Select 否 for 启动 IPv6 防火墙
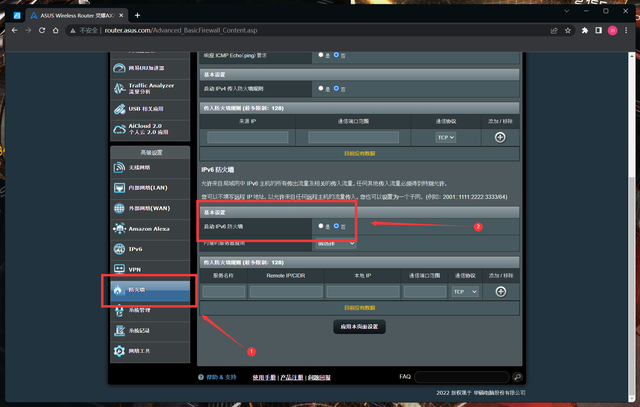This screenshot has width=640, height=407. 336,227
